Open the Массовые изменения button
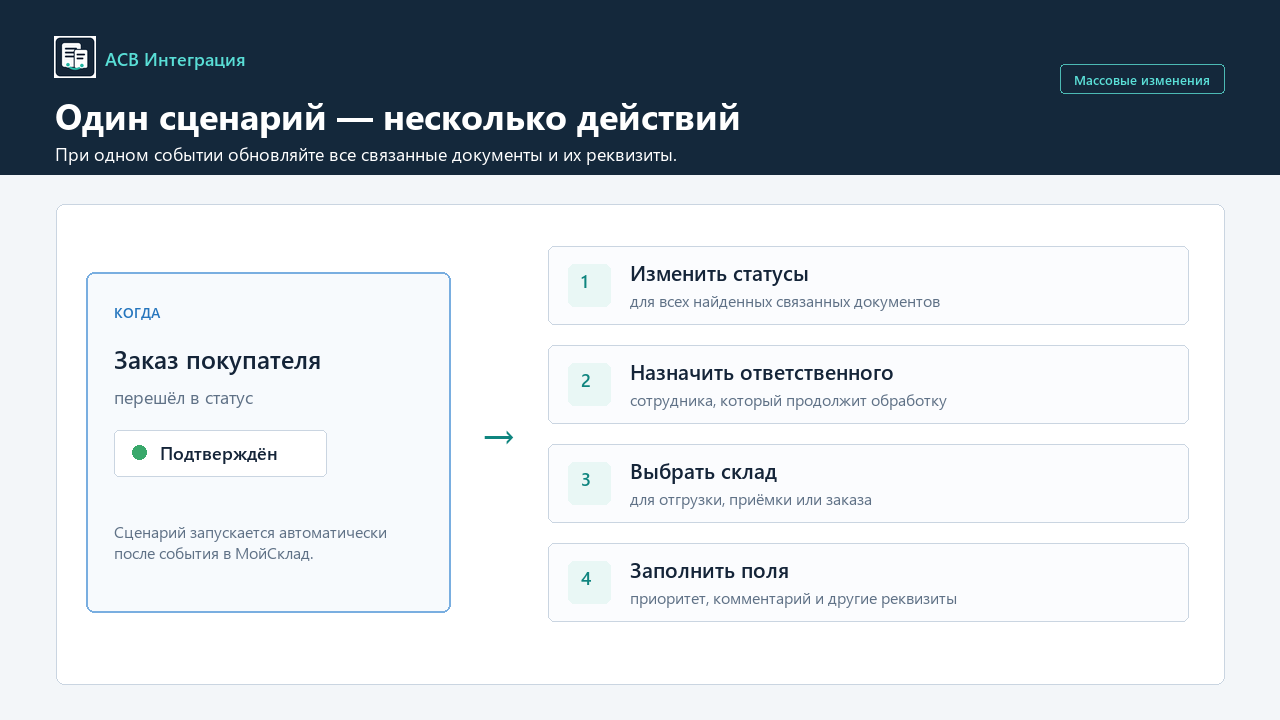 pyautogui.click(x=1142, y=79)
